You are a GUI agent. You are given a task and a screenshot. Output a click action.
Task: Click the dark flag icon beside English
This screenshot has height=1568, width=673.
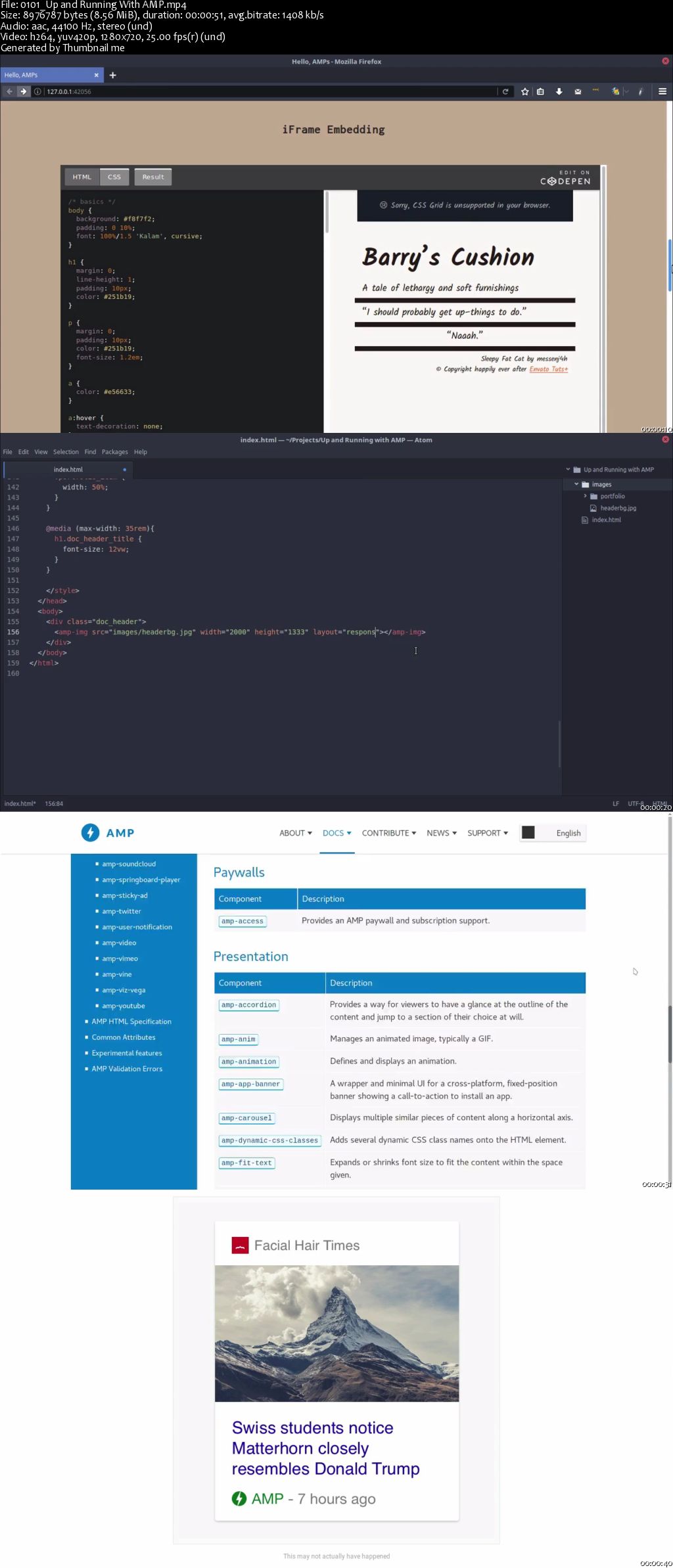(x=528, y=832)
